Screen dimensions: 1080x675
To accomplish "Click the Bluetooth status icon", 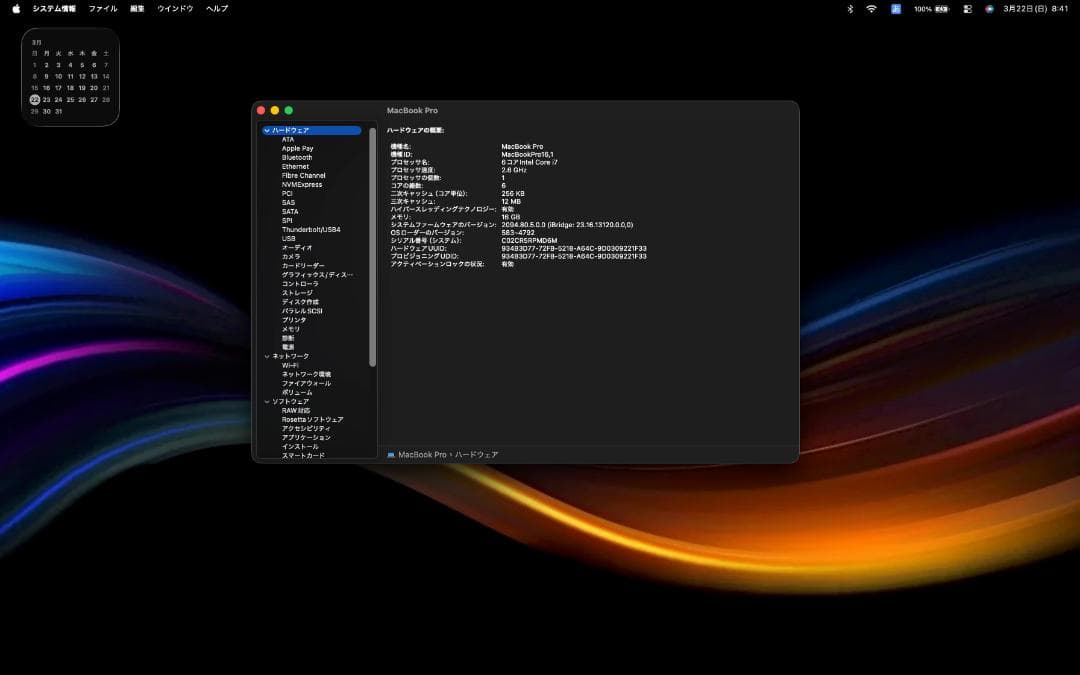I will 850,9.
